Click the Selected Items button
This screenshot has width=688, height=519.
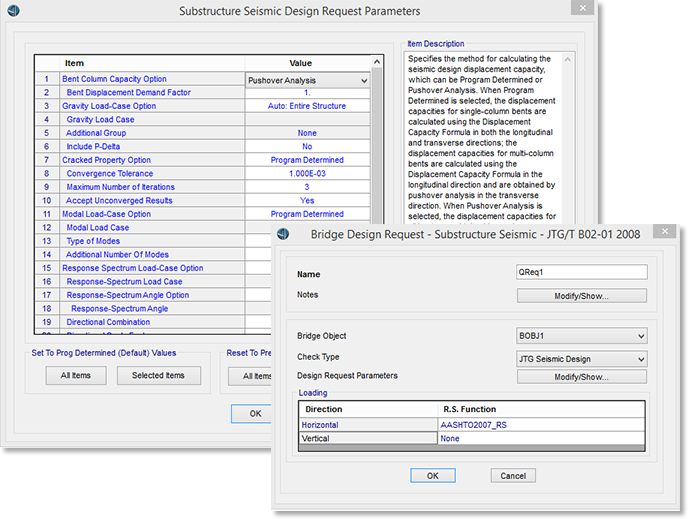pyautogui.click(x=158, y=376)
